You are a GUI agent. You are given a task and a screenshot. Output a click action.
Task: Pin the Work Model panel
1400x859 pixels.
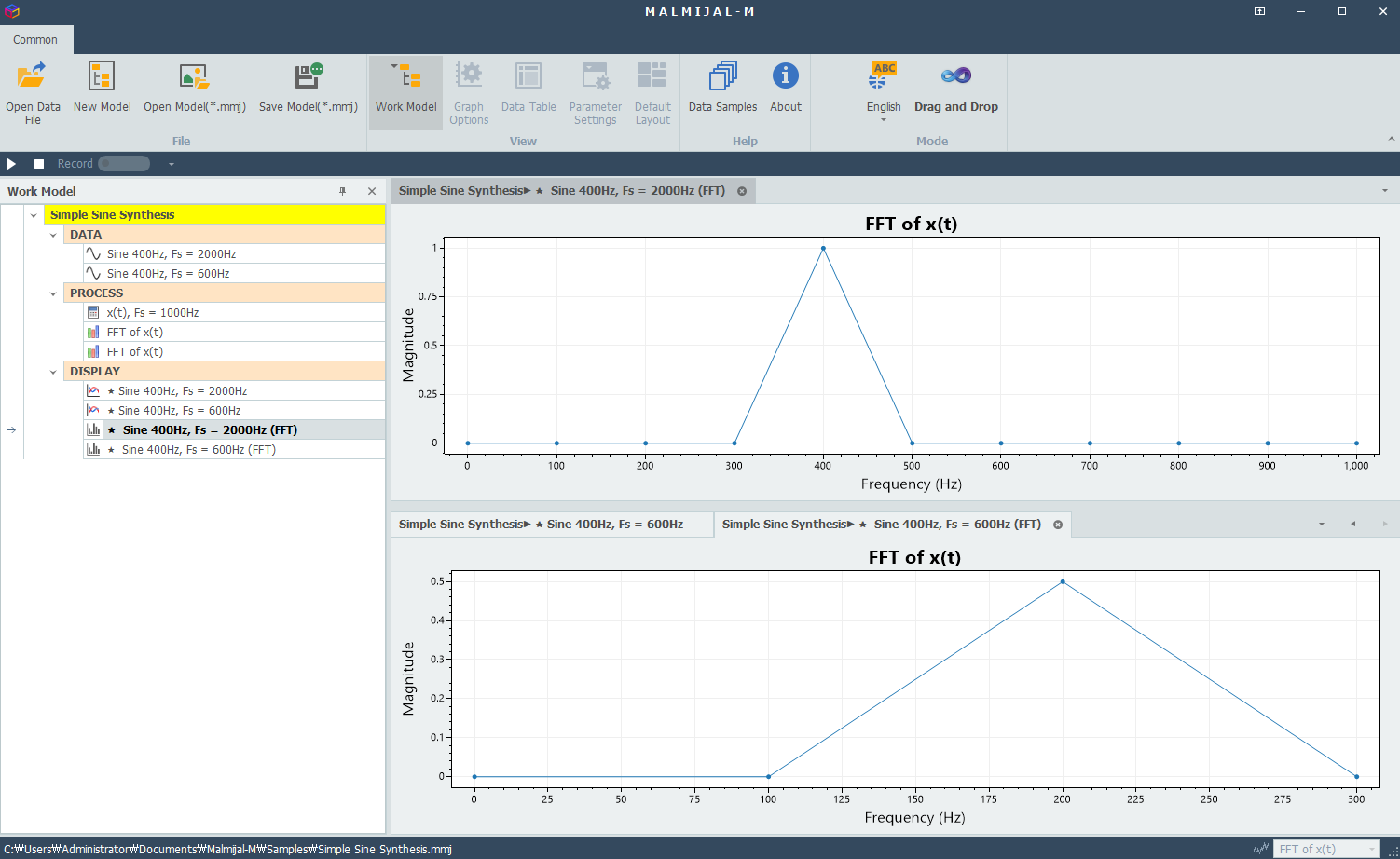343,191
